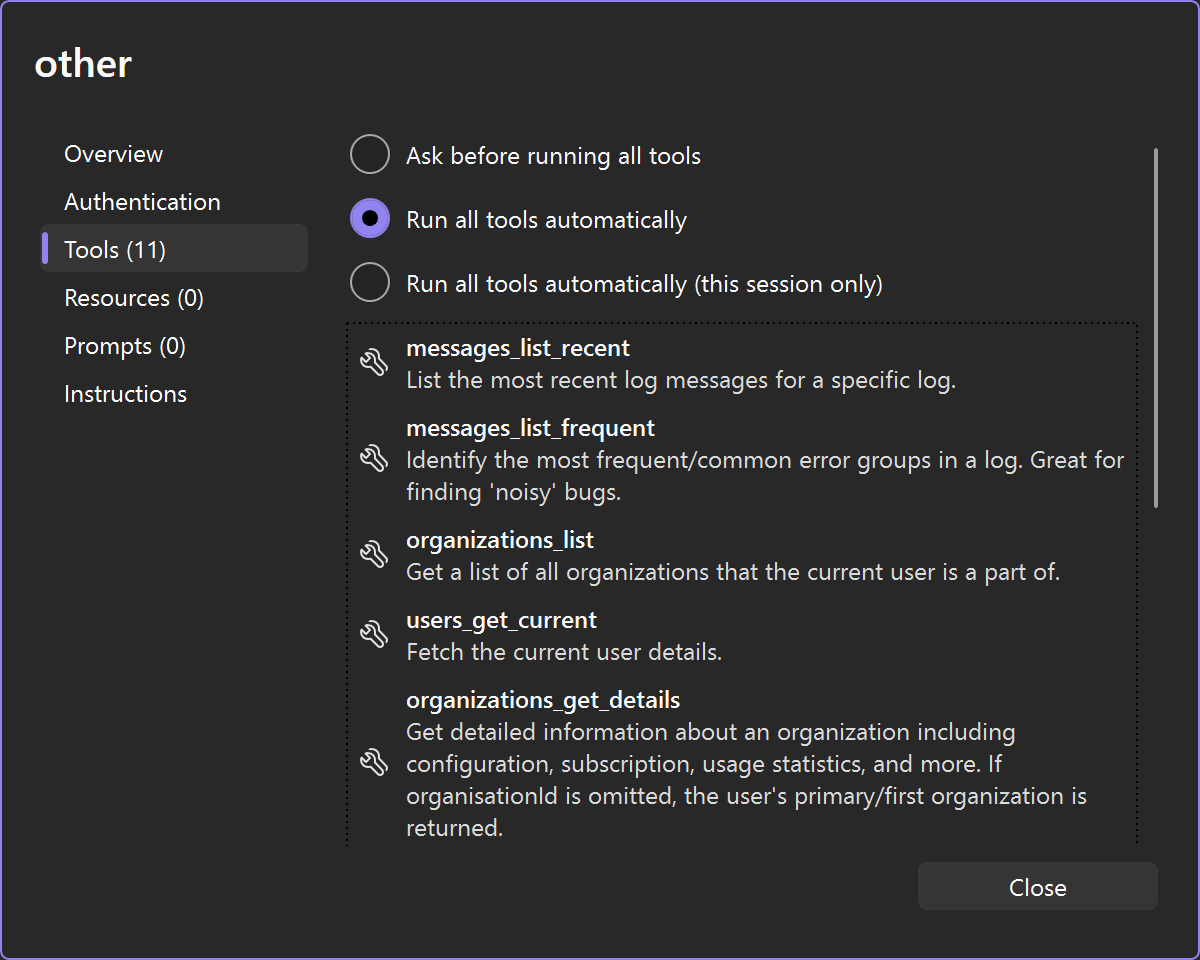The width and height of the screenshot is (1200, 960).
Task: Open the Resources (0) section
Action: coord(133,297)
